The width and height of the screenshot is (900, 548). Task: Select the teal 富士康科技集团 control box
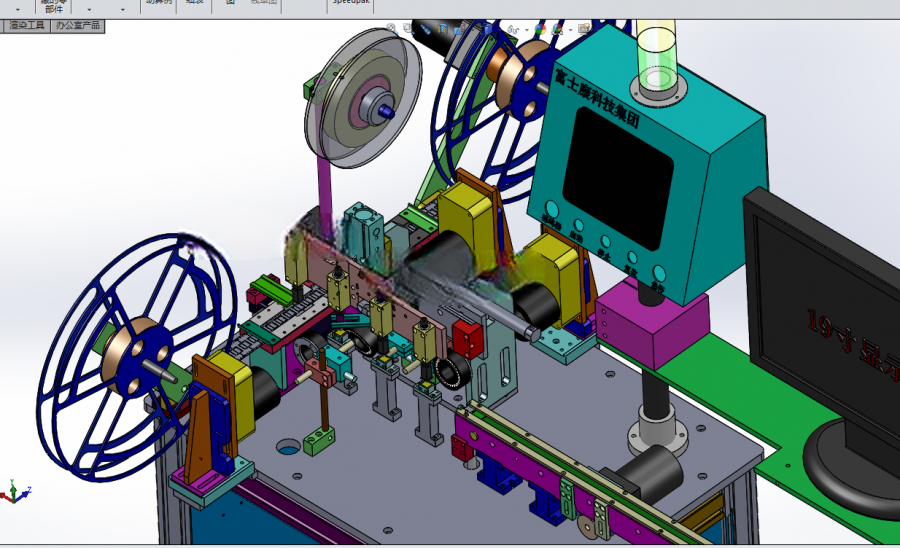point(649,164)
